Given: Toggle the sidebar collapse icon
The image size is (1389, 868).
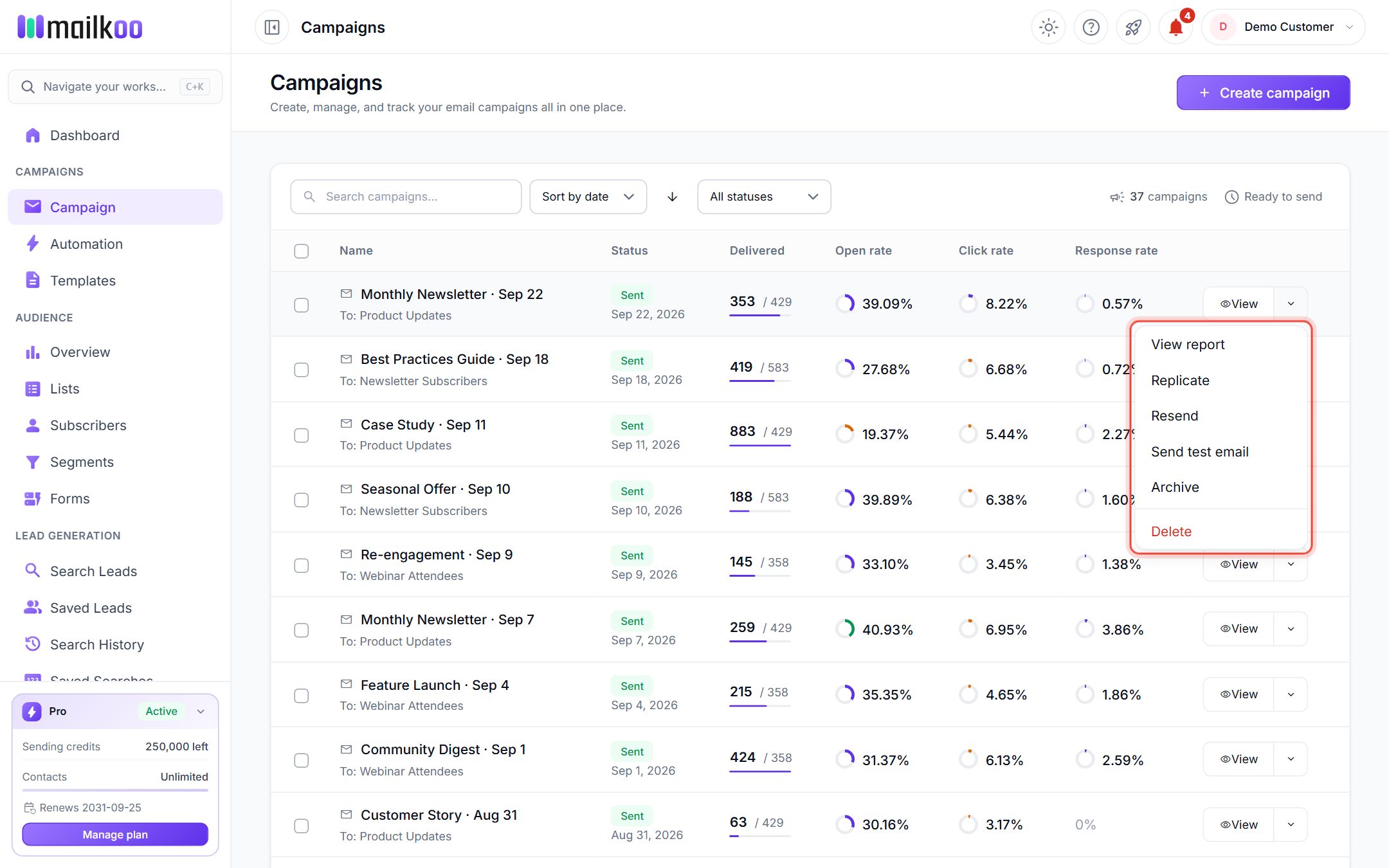Looking at the screenshot, I should (x=272, y=27).
